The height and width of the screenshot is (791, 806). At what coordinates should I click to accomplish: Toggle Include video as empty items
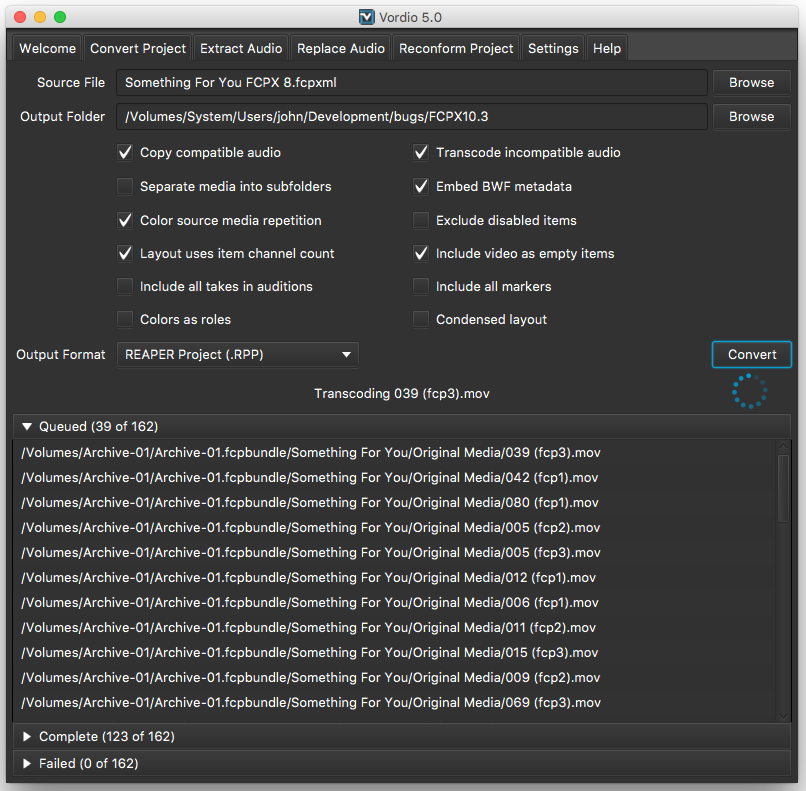coord(421,253)
